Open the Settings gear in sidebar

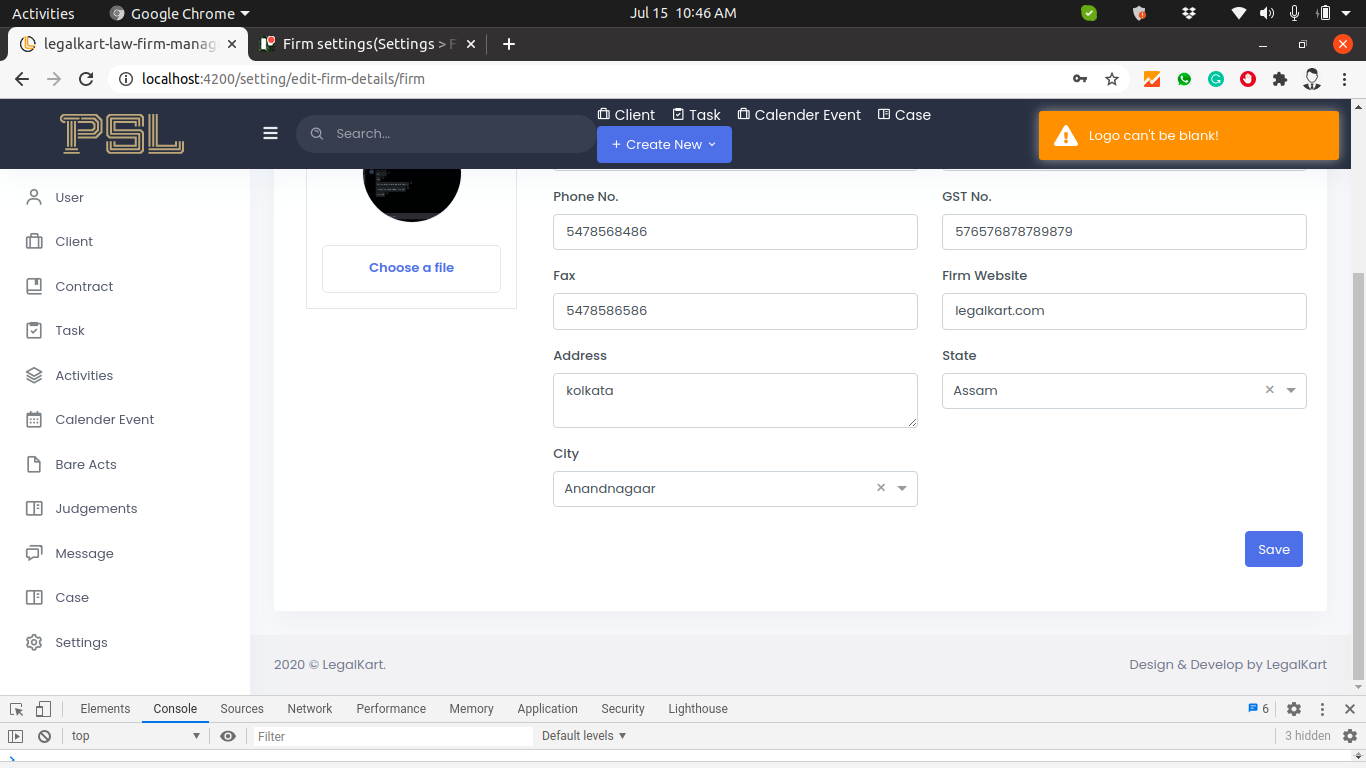(34, 642)
